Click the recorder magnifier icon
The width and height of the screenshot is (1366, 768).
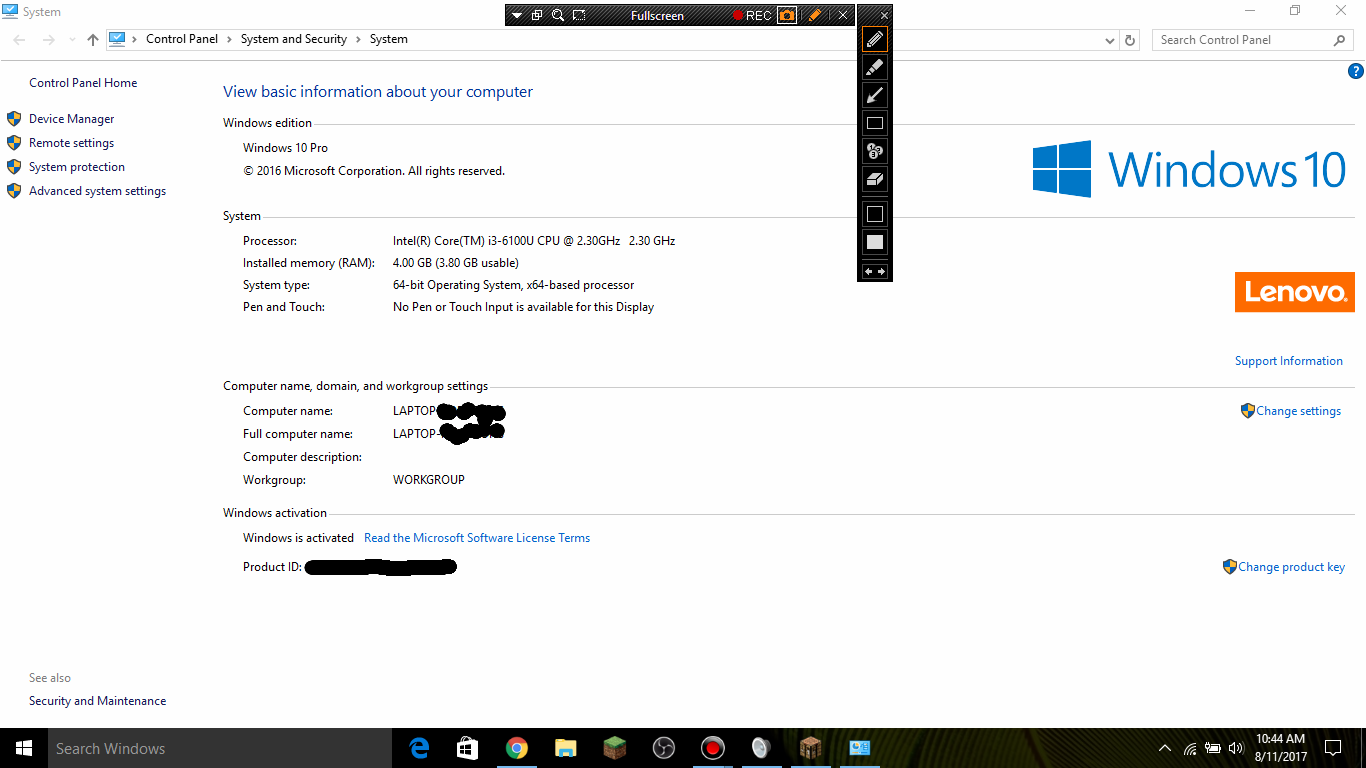[x=558, y=16]
